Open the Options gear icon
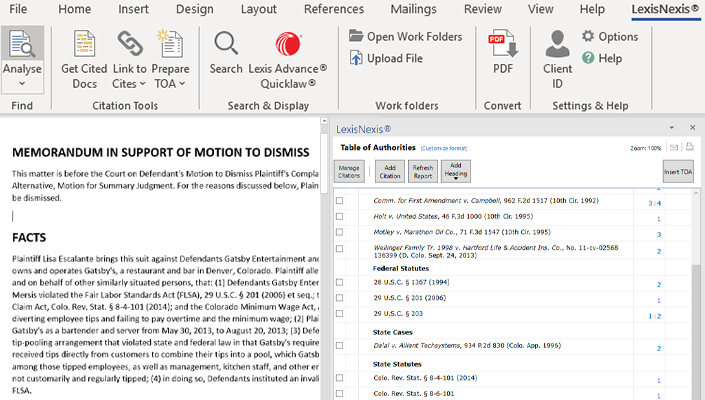This screenshot has height=400, width=705. click(x=588, y=36)
